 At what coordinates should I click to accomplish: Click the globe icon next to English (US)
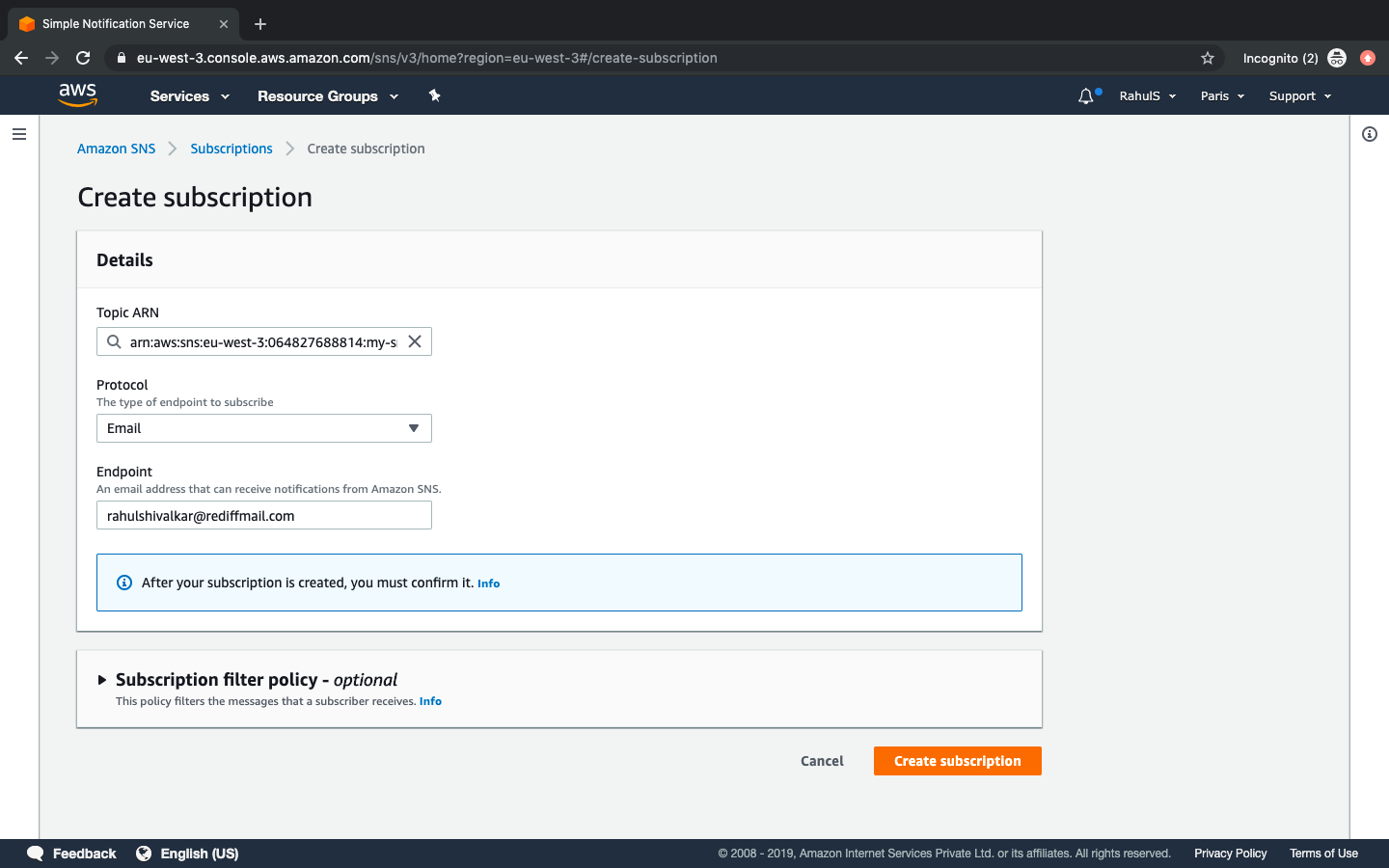pyautogui.click(x=144, y=854)
